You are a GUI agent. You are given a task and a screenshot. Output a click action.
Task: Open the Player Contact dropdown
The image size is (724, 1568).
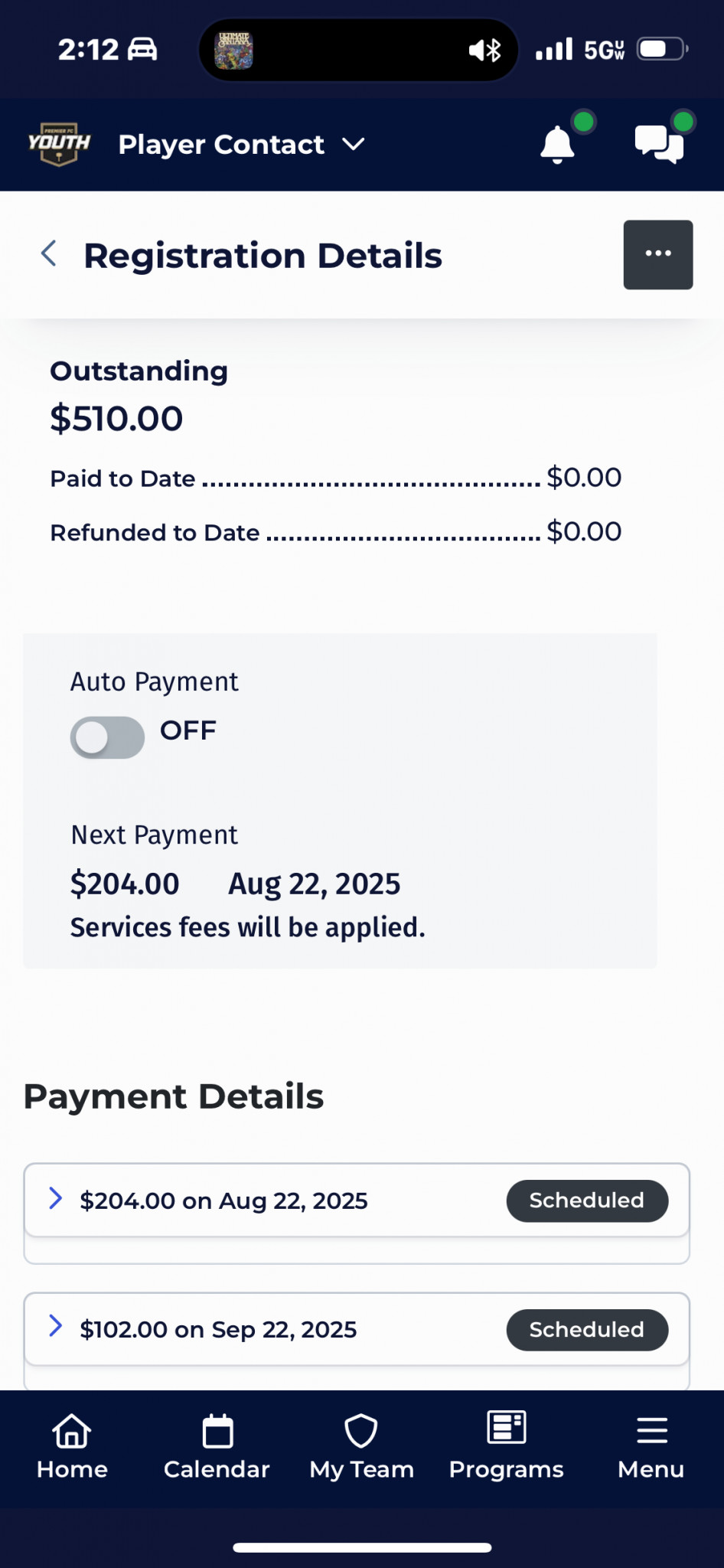coord(242,144)
